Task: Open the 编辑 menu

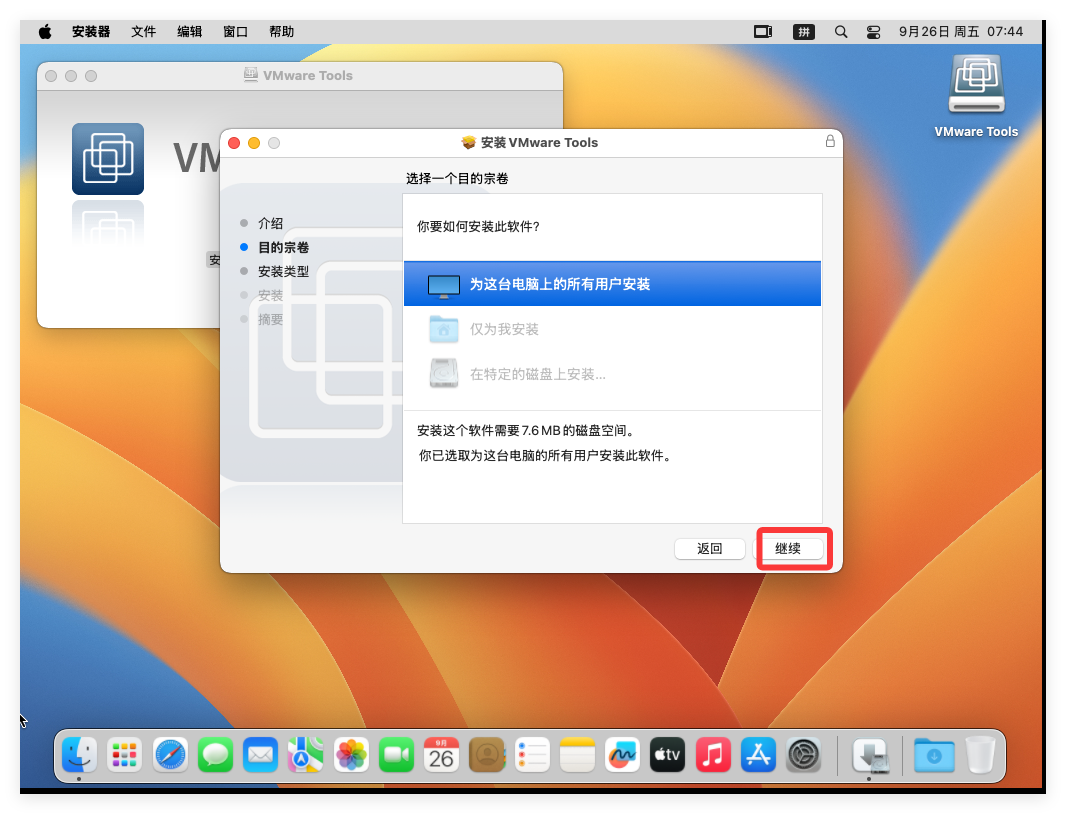Action: tap(190, 31)
